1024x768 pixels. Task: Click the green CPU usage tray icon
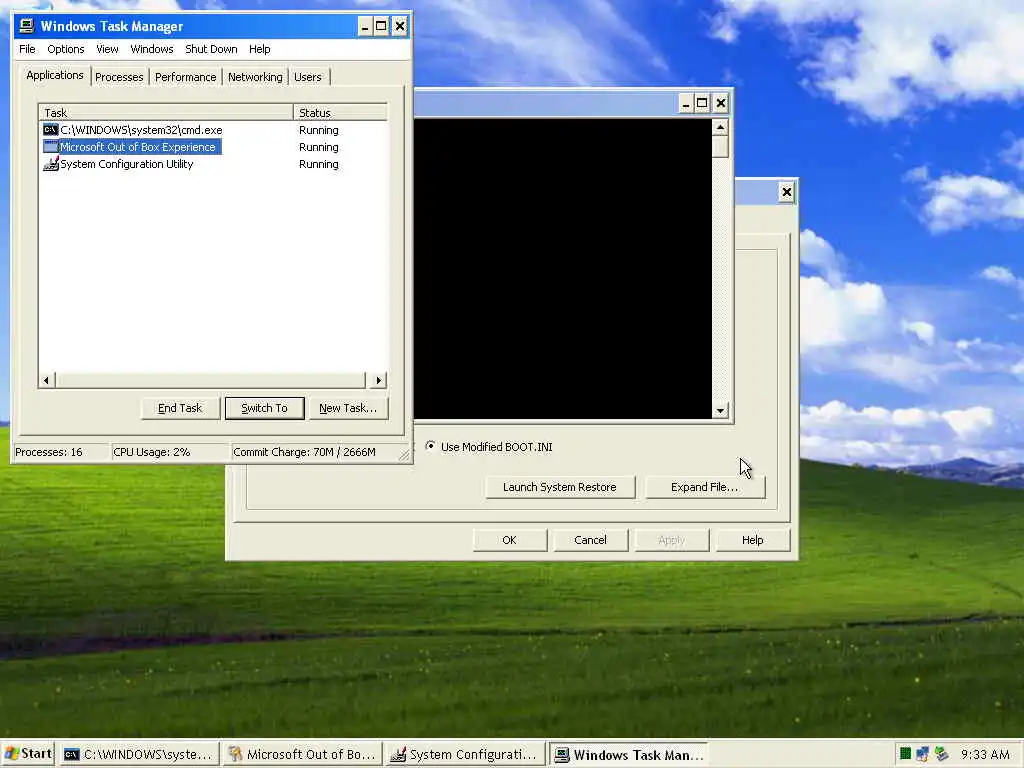click(905, 754)
